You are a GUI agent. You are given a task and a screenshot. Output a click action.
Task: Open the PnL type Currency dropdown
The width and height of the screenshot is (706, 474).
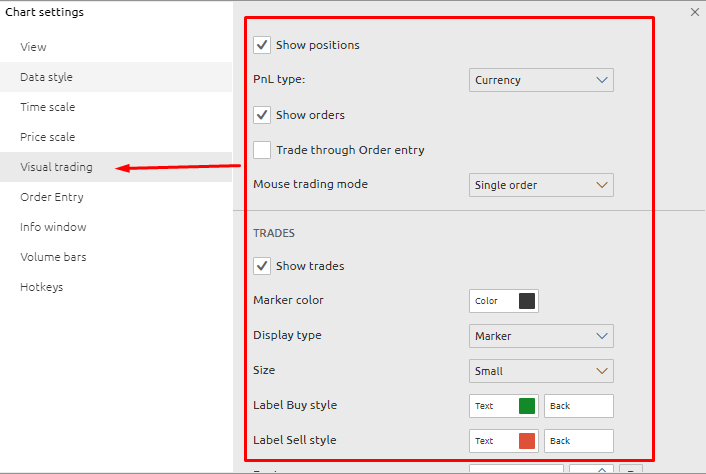point(541,80)
